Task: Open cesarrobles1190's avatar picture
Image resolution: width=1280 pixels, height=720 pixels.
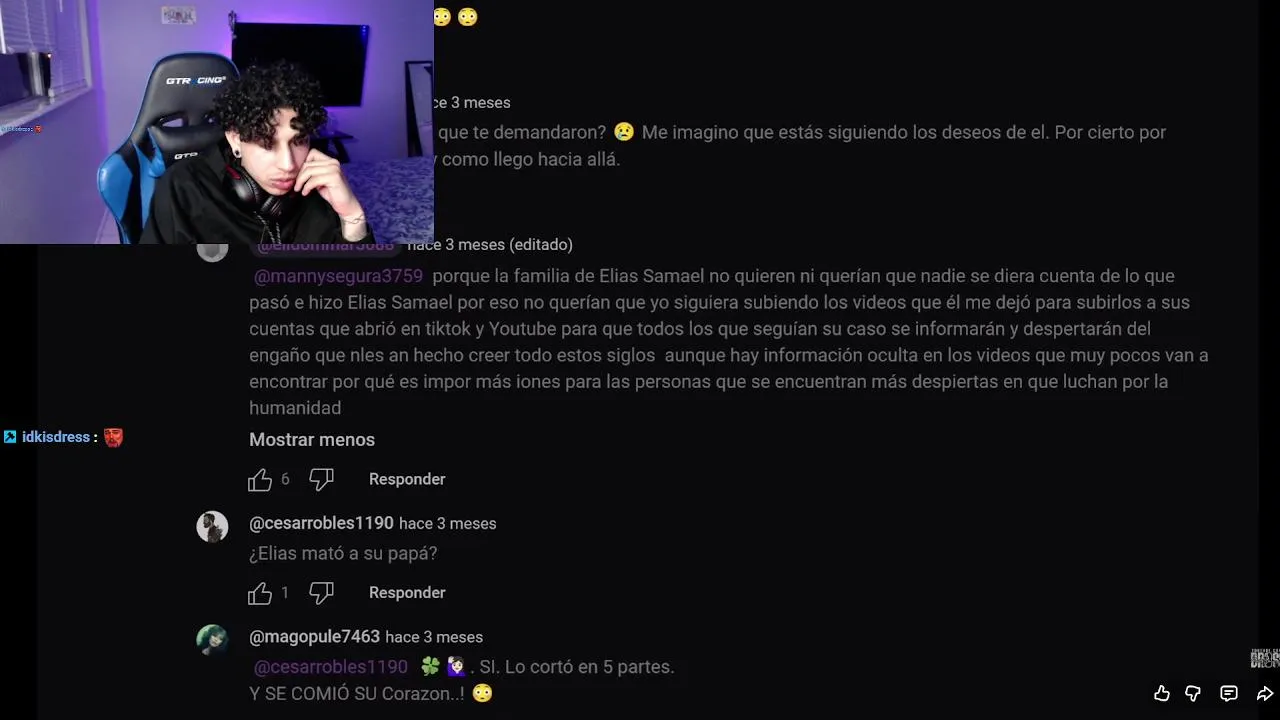Action: pyautogui.click(x=212, y=526)
